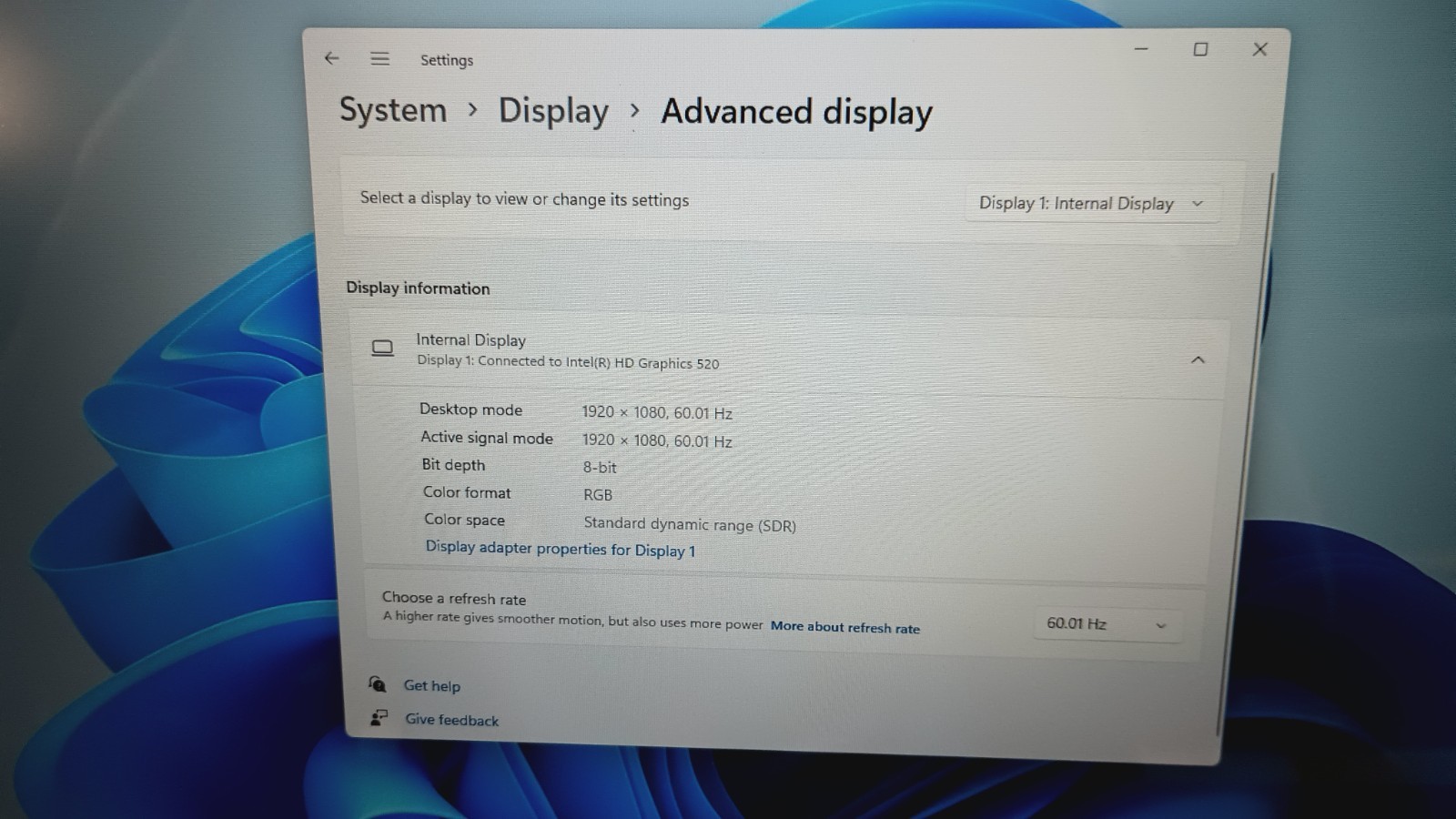
Task: Click the Color format label
Action: [x=467, y=492]
